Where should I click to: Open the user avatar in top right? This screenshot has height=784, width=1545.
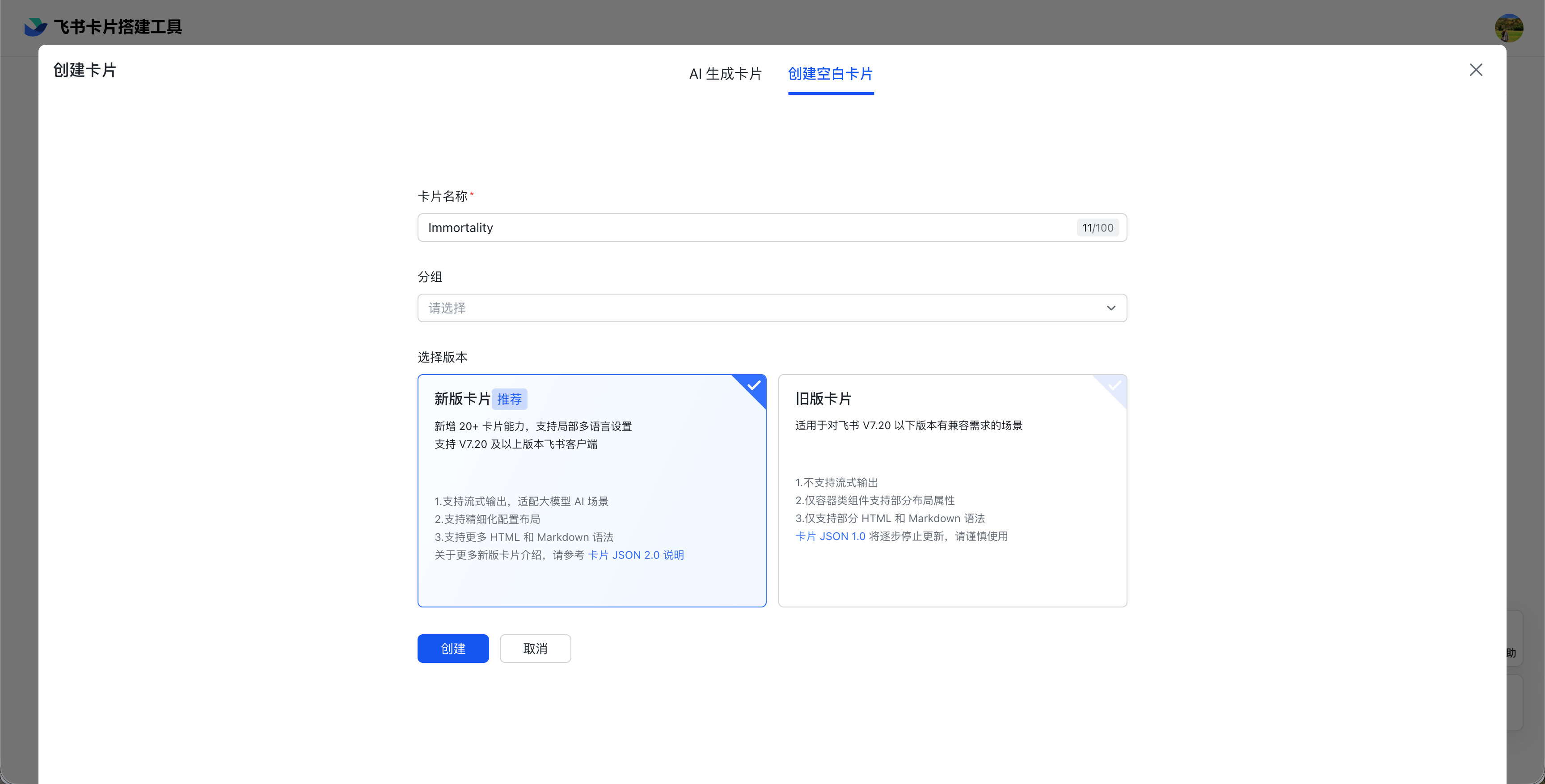pos(1508,28)
